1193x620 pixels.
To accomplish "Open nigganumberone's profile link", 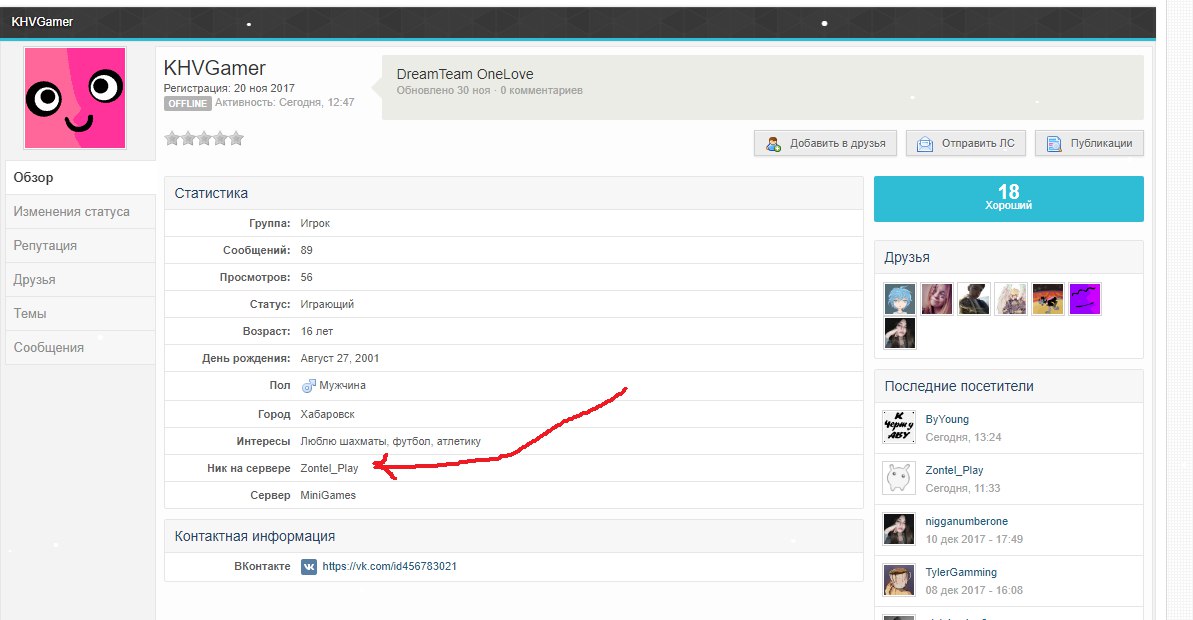I will pos(966,521).
